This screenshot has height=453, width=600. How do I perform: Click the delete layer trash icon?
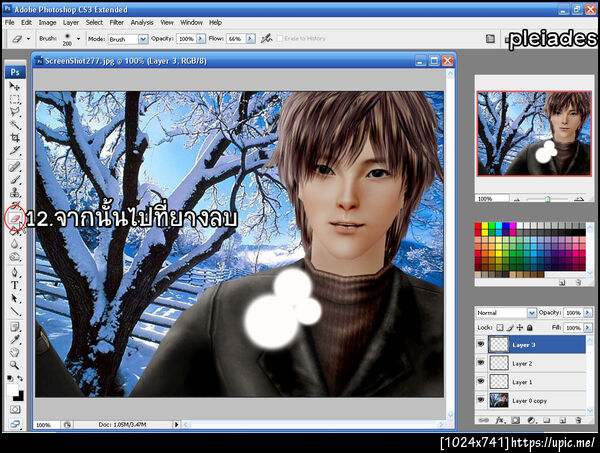tap(578, 420)
